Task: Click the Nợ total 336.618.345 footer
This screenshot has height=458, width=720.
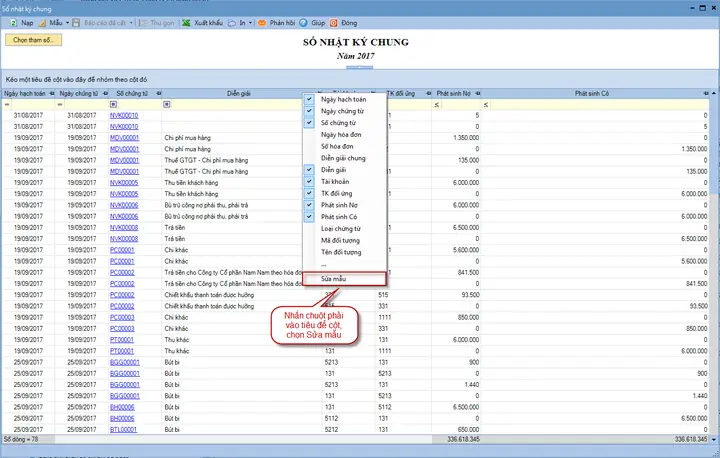Action: pyautogui.click(x=463, y=440)
